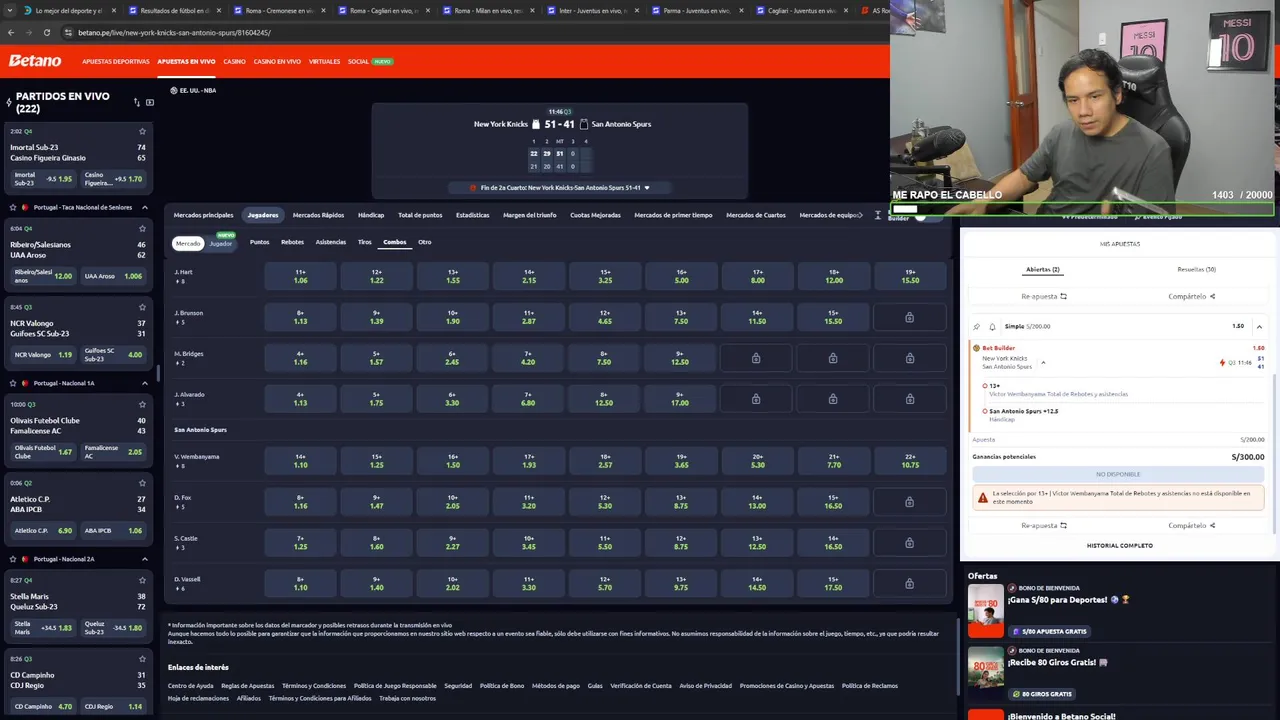Image resolution: width=1280 pixels, height=720 pixels.
Task: Click the S/80 Apuesta Gratis offer button
Action: point(1050,631)
